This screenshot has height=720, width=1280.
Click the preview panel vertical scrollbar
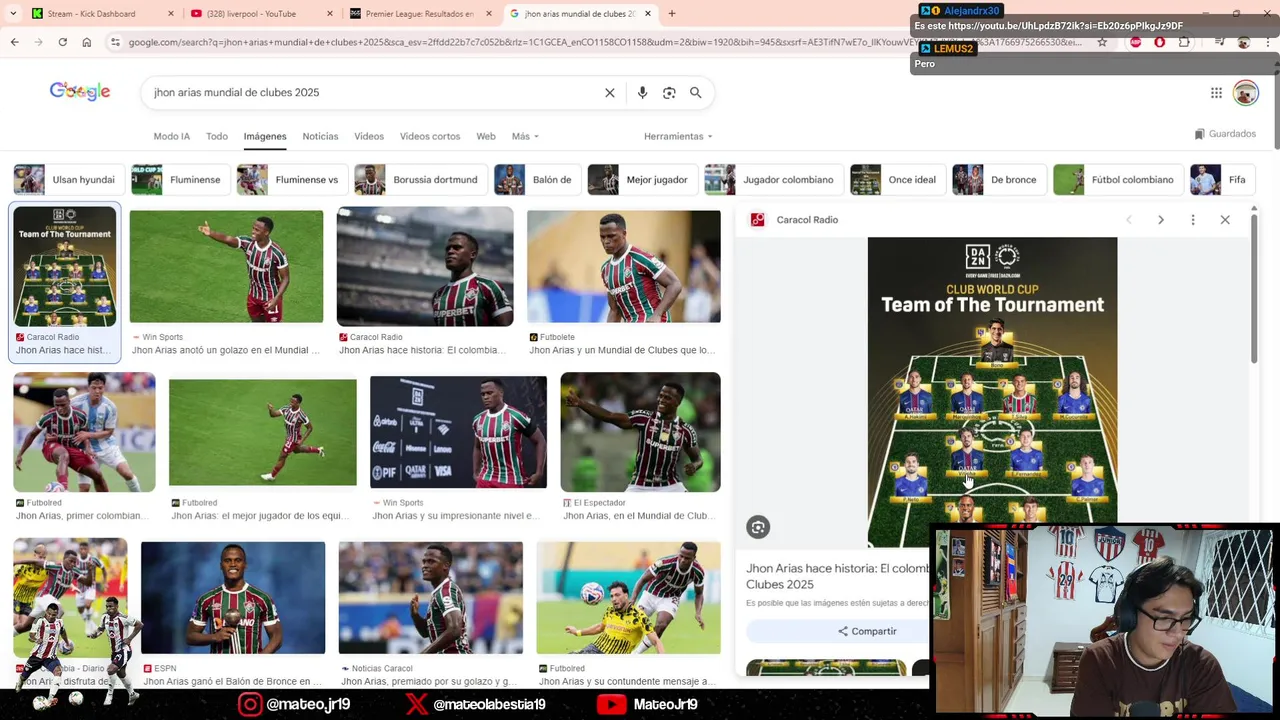(x=1253, y=290)
